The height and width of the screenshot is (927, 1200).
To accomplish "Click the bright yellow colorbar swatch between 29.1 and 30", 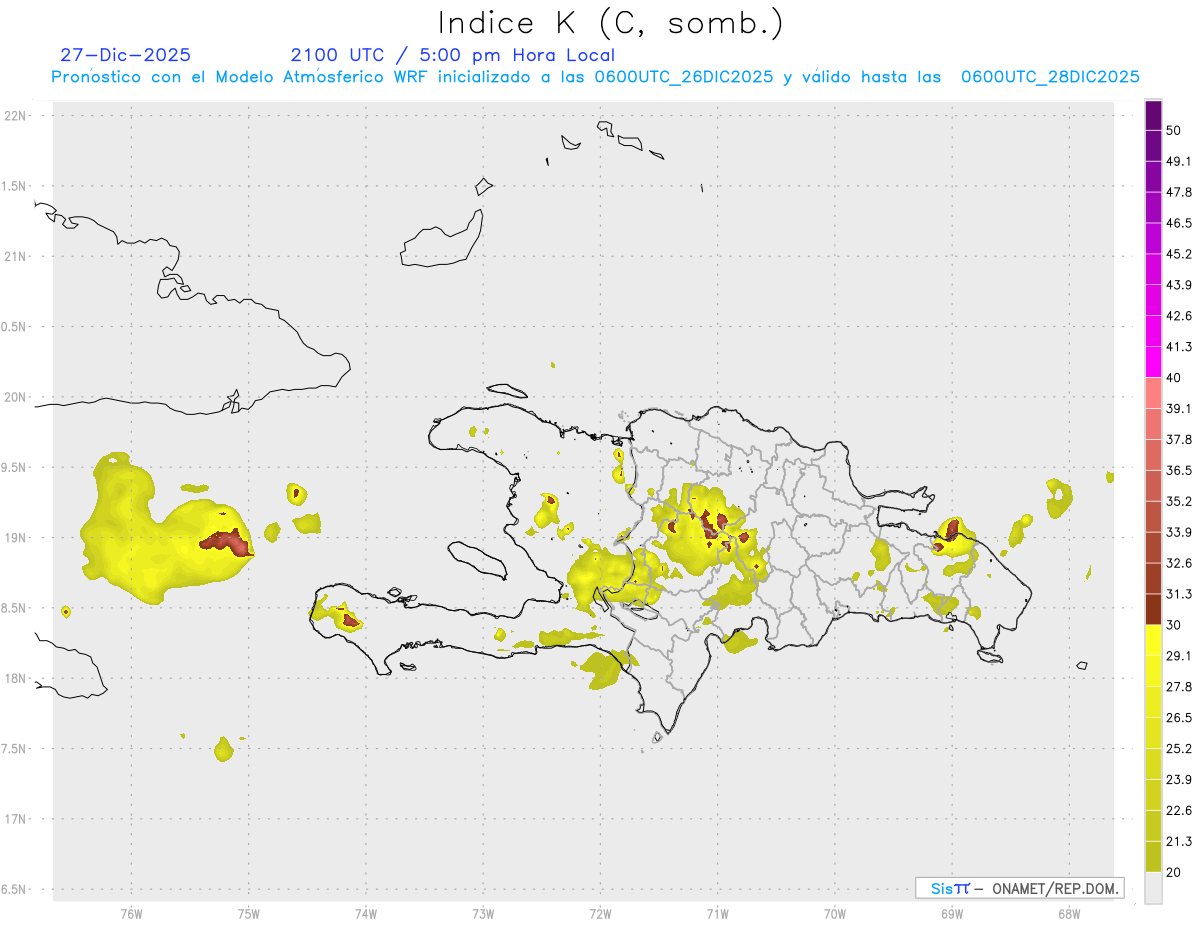I will pos(1154,640).
